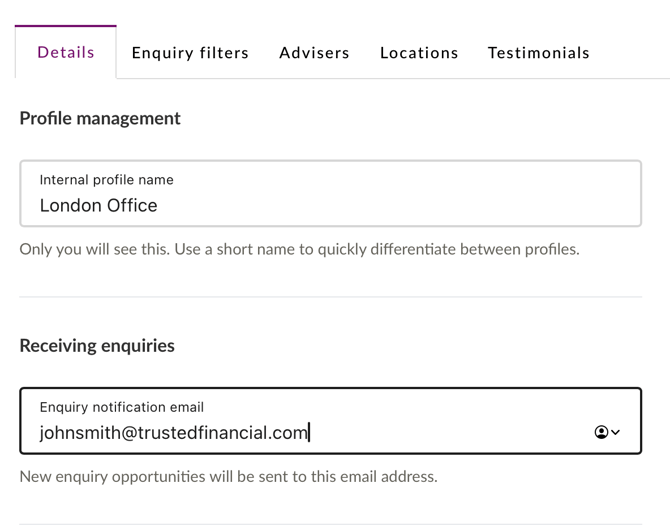Screen dimensions: 670x526
Task: Select the Locations tab
Action: [419, 53]
